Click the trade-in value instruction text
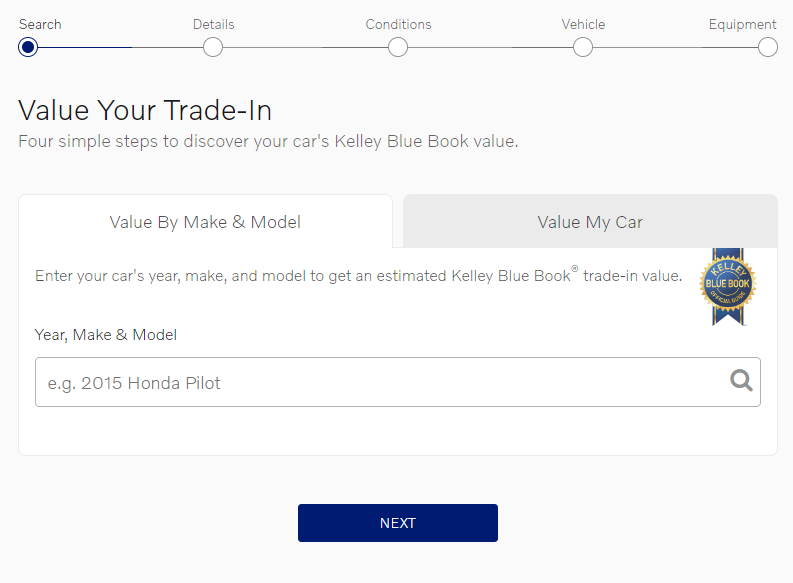Viewport: 793px width, 583px height. point(358,275)
